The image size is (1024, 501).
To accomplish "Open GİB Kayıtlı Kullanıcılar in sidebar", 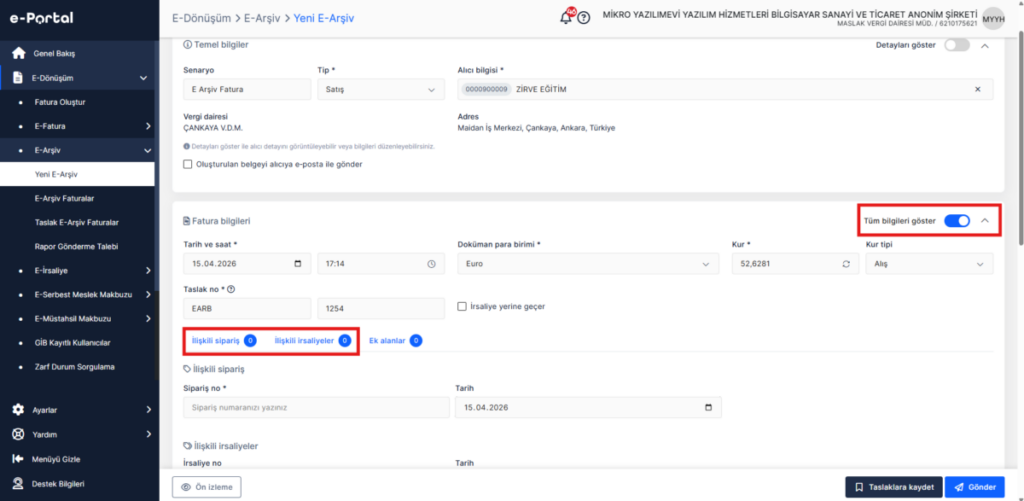I will click(70, 342).
